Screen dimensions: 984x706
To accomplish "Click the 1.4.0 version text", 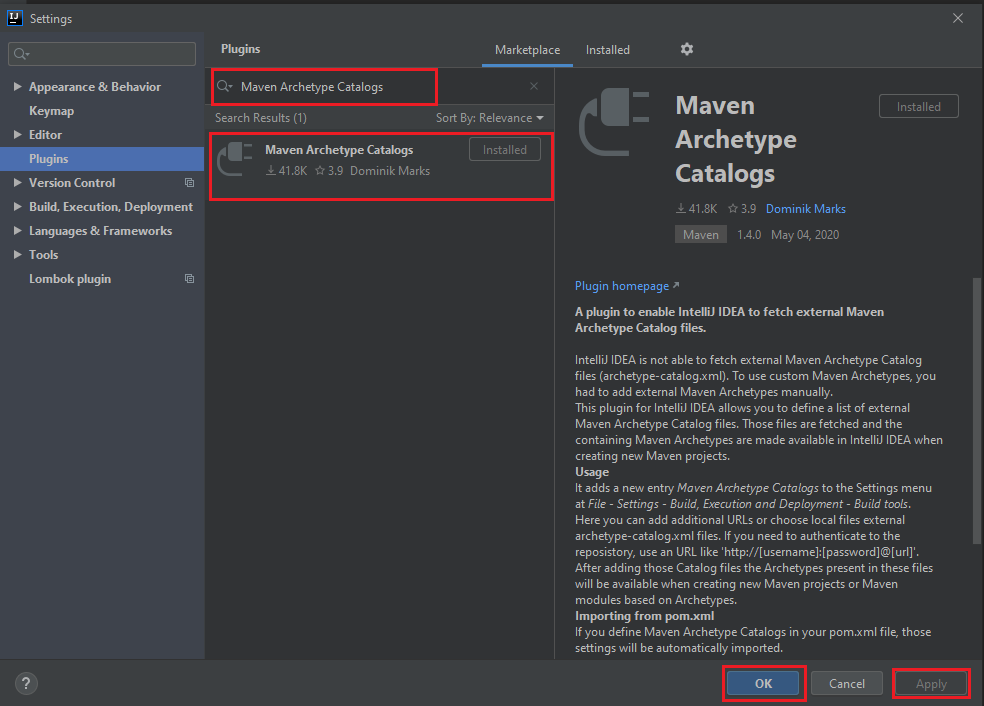I will (x=749, y=235).
